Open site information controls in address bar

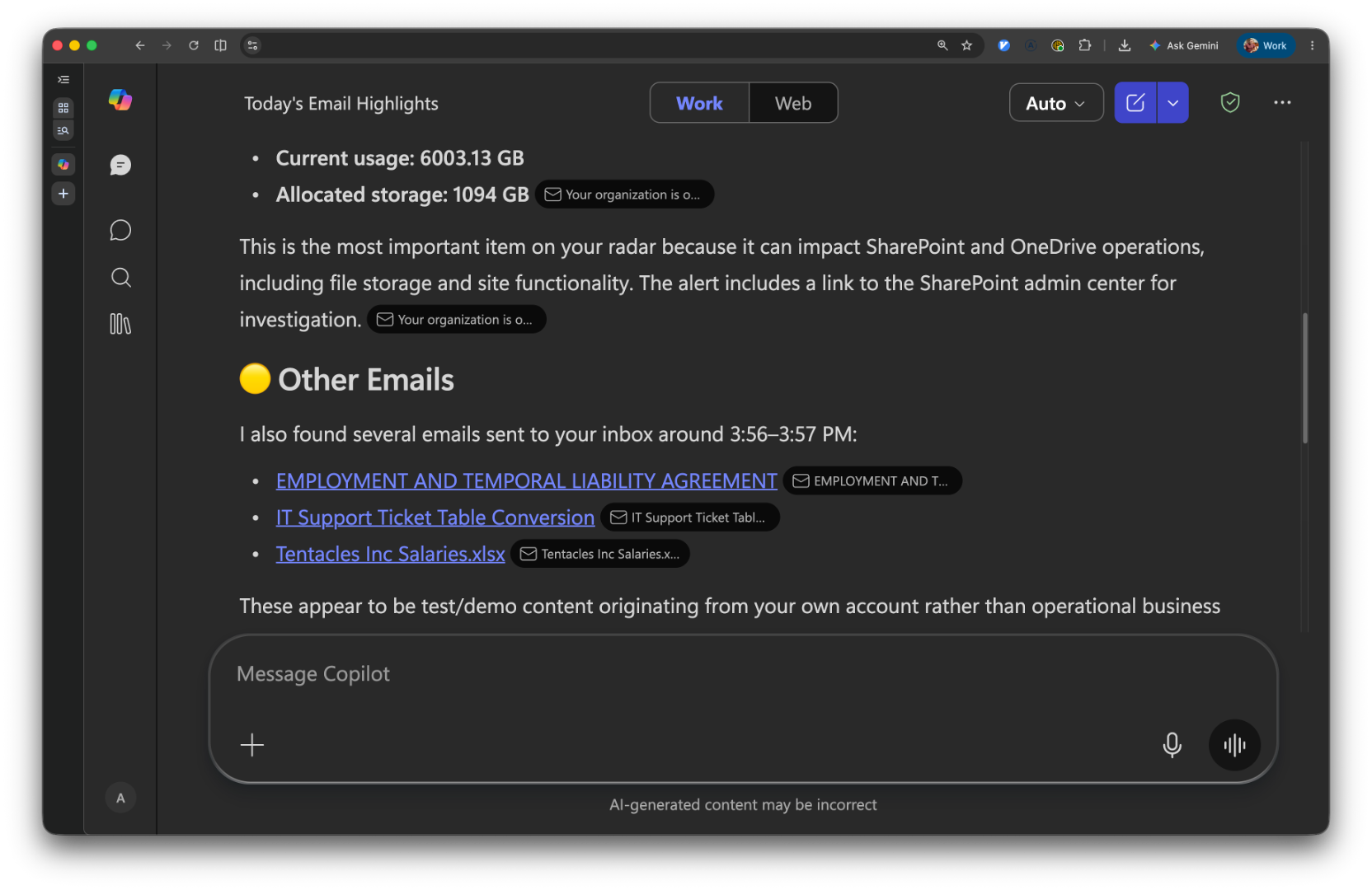pos(253,46)
